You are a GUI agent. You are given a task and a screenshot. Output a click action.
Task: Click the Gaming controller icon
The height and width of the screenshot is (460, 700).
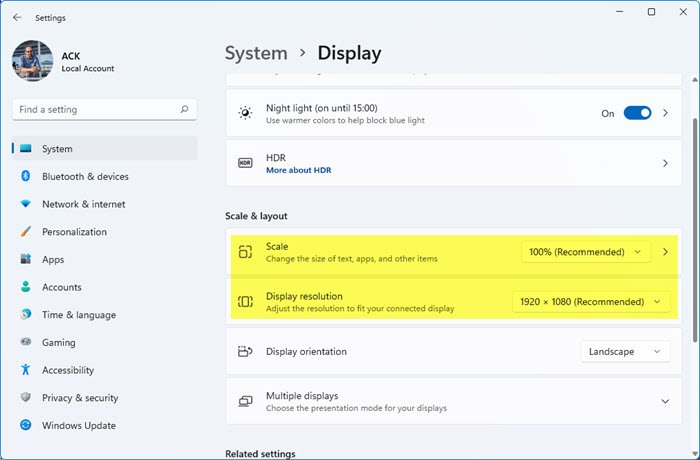[x=26, y=342]
